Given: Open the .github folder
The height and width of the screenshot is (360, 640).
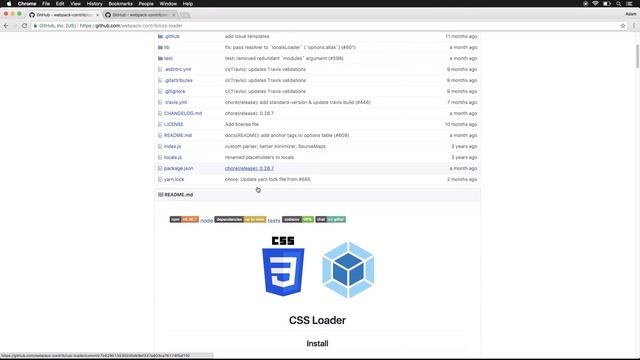Looking at the screenshot, I should [172, 36].
